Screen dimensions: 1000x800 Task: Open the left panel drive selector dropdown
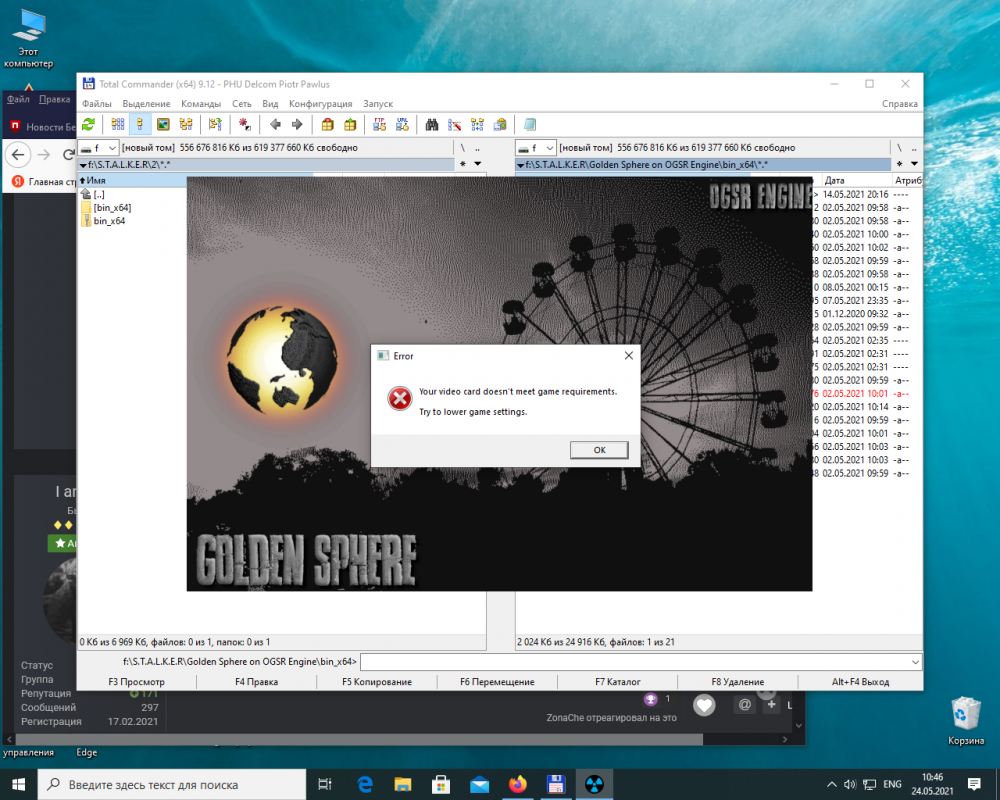100,148
